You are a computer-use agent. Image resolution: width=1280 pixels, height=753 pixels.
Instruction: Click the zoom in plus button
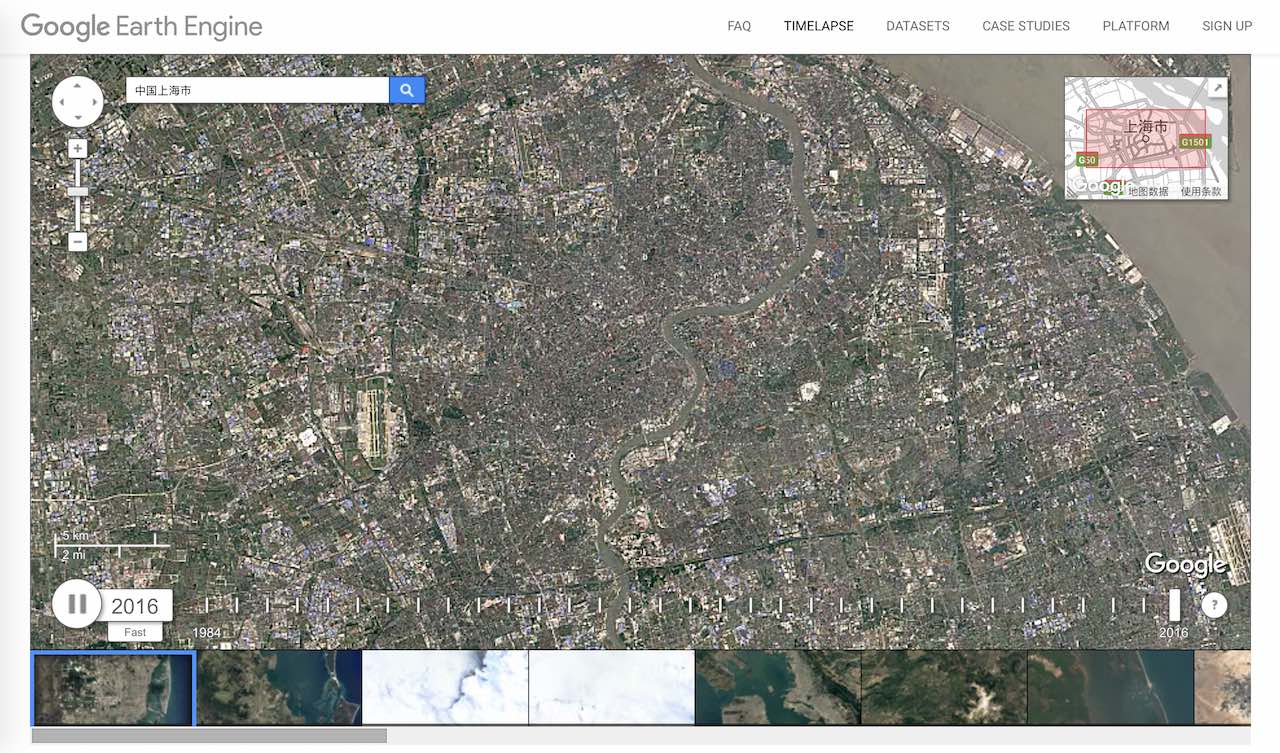click(77, 149)
